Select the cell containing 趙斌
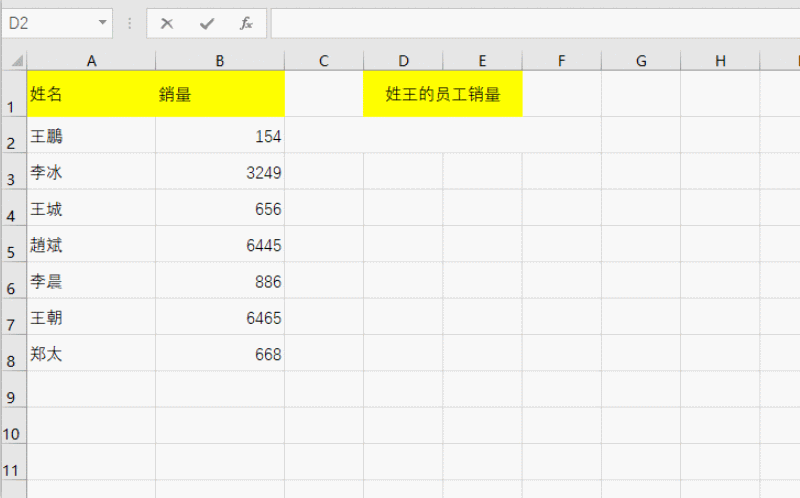The image size is (800, 498). click(91, 244)
